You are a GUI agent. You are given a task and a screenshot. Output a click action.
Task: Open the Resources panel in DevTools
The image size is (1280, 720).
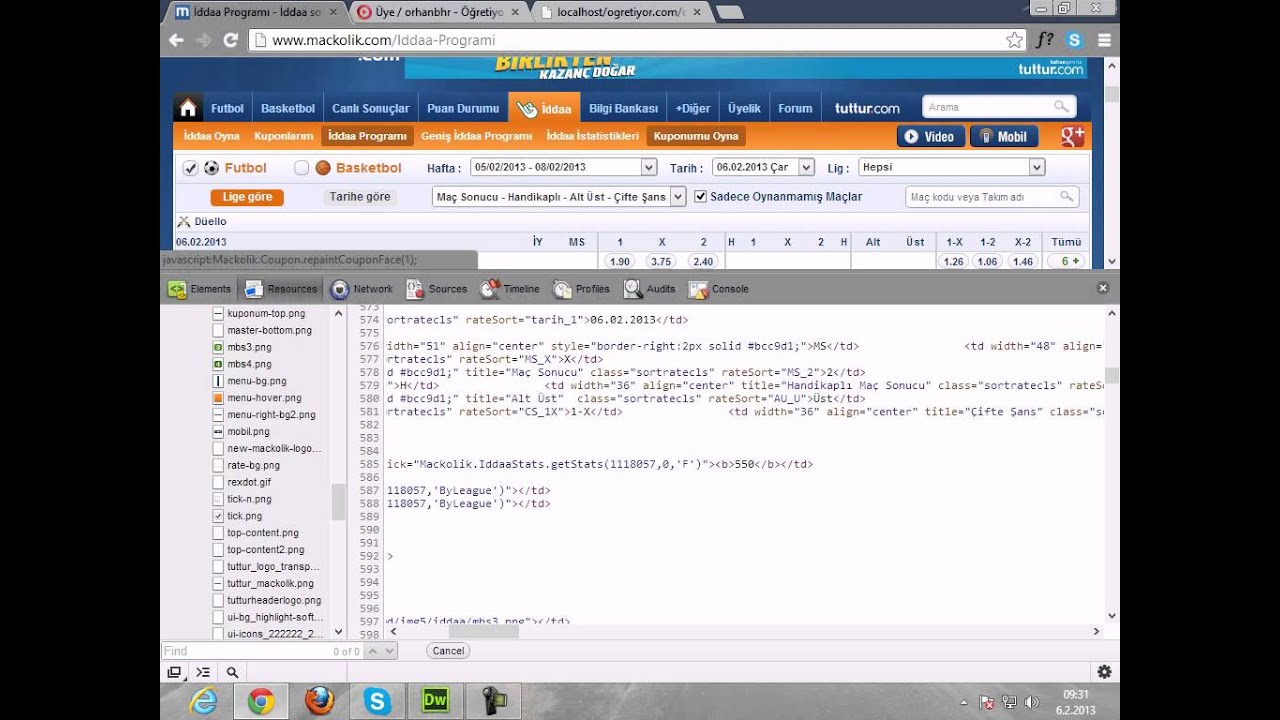coord(281,289)
